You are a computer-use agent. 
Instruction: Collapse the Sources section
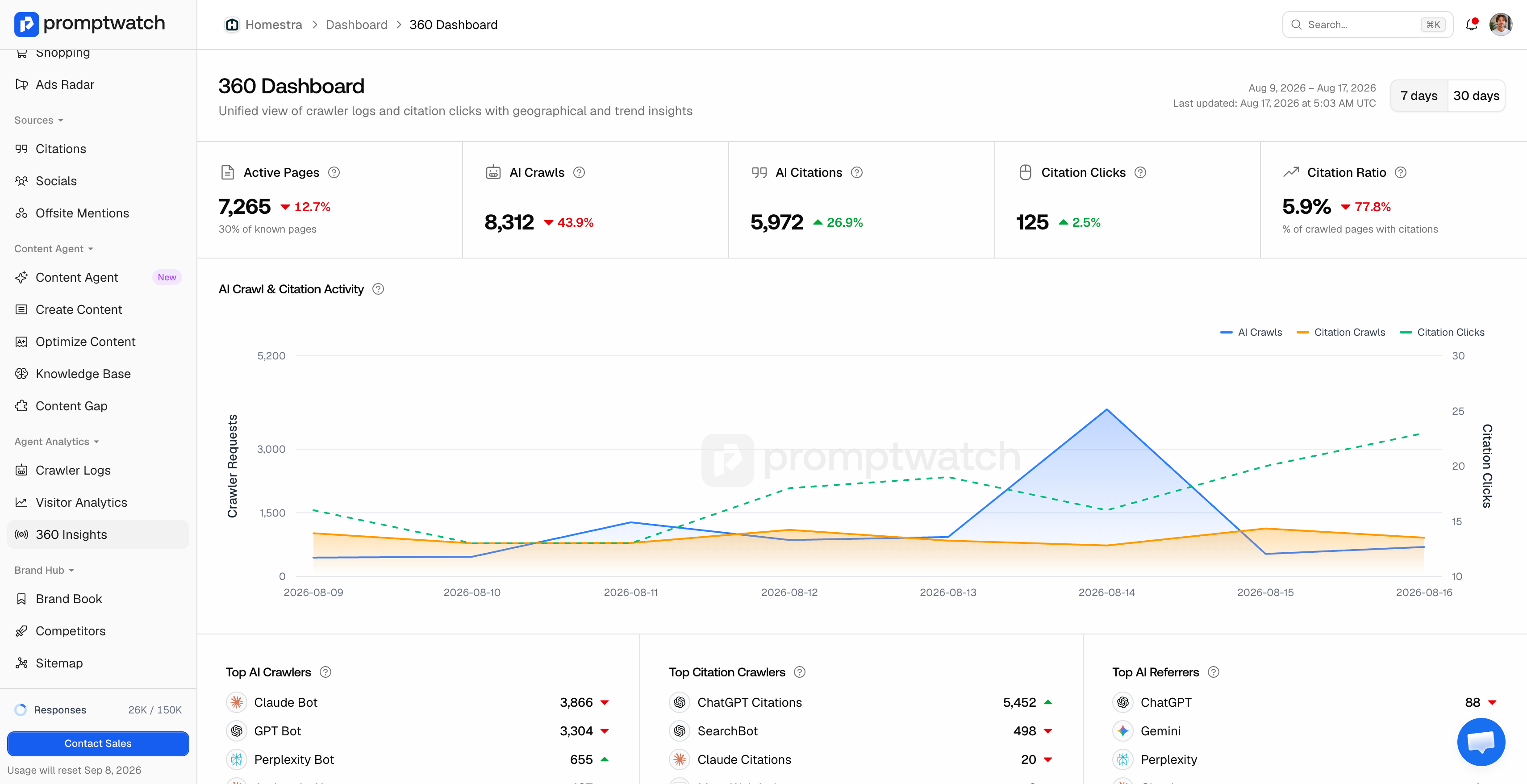coord(39,120)
